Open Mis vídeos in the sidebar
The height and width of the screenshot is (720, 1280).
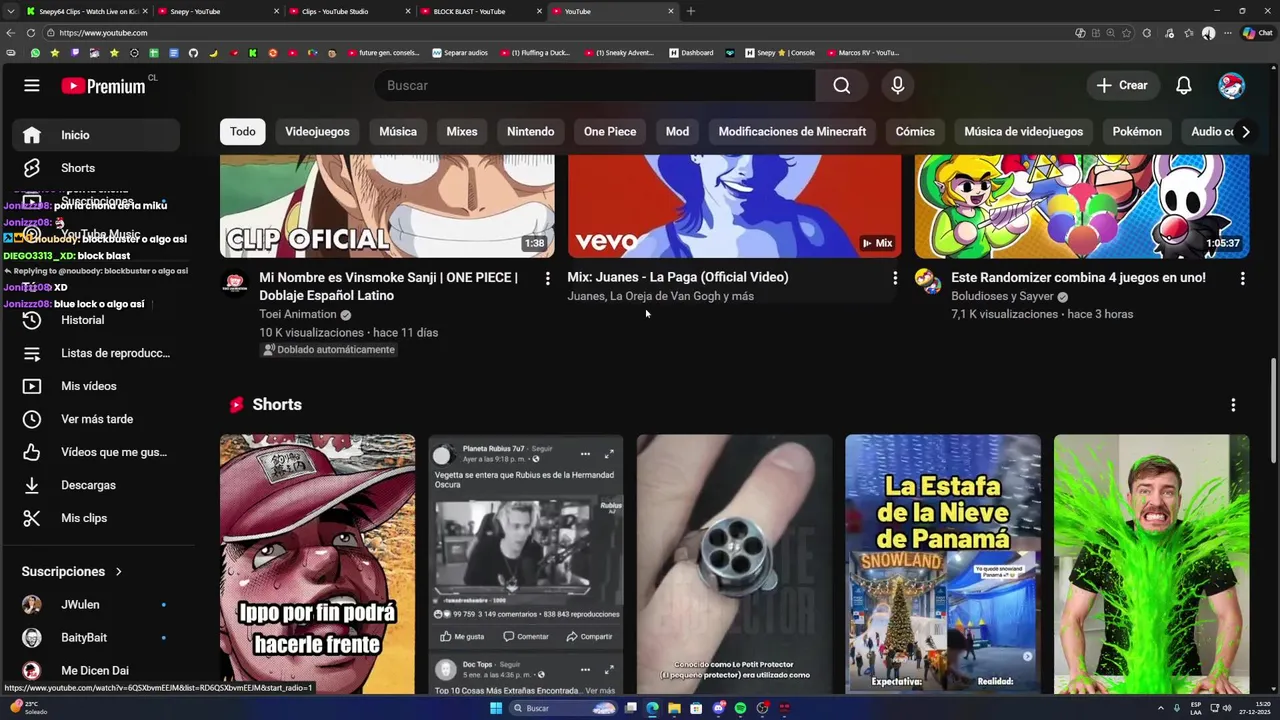[96, 386]
